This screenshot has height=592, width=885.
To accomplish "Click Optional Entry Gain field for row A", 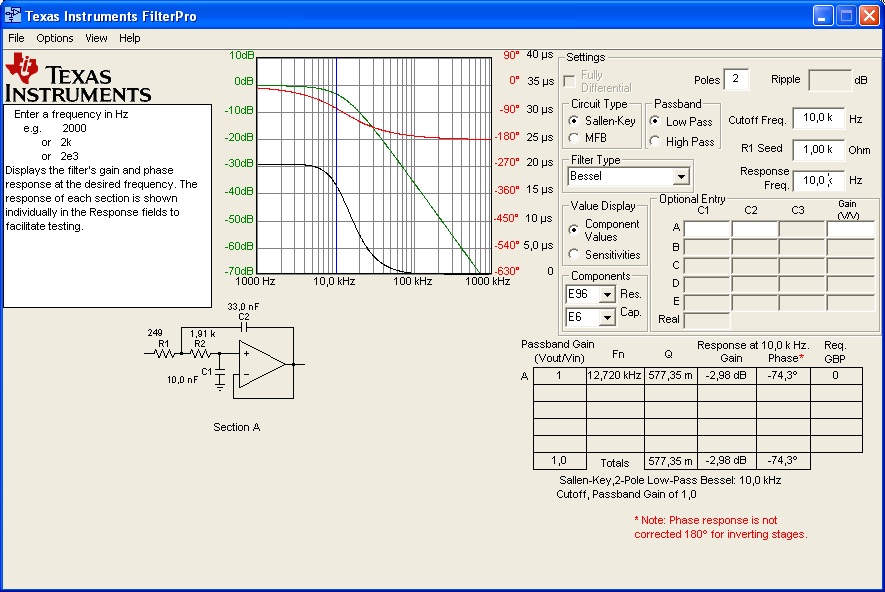I will coord(851,229).
